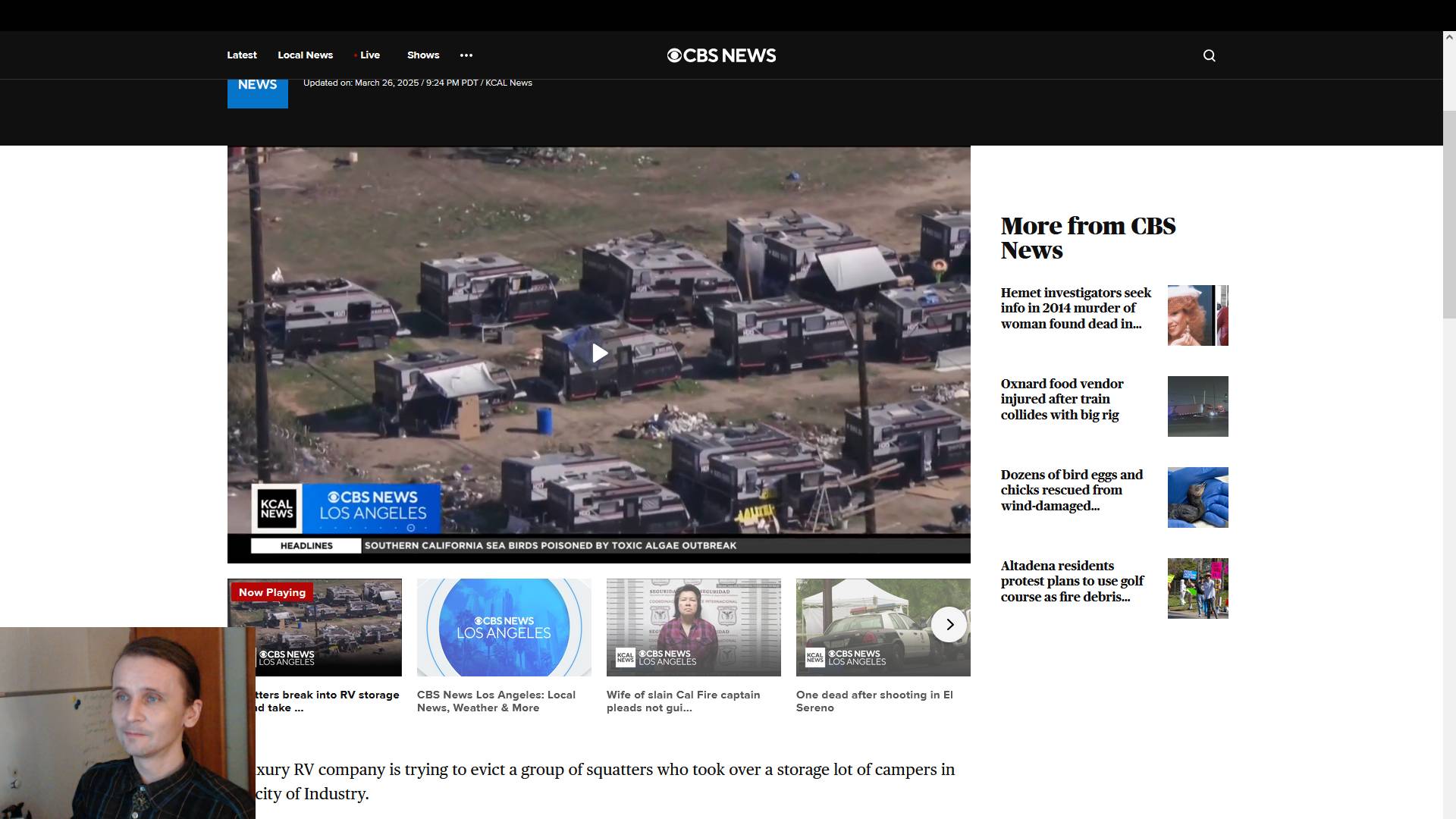
Task: Open the Local News menu
Action: tap(305, 55)
